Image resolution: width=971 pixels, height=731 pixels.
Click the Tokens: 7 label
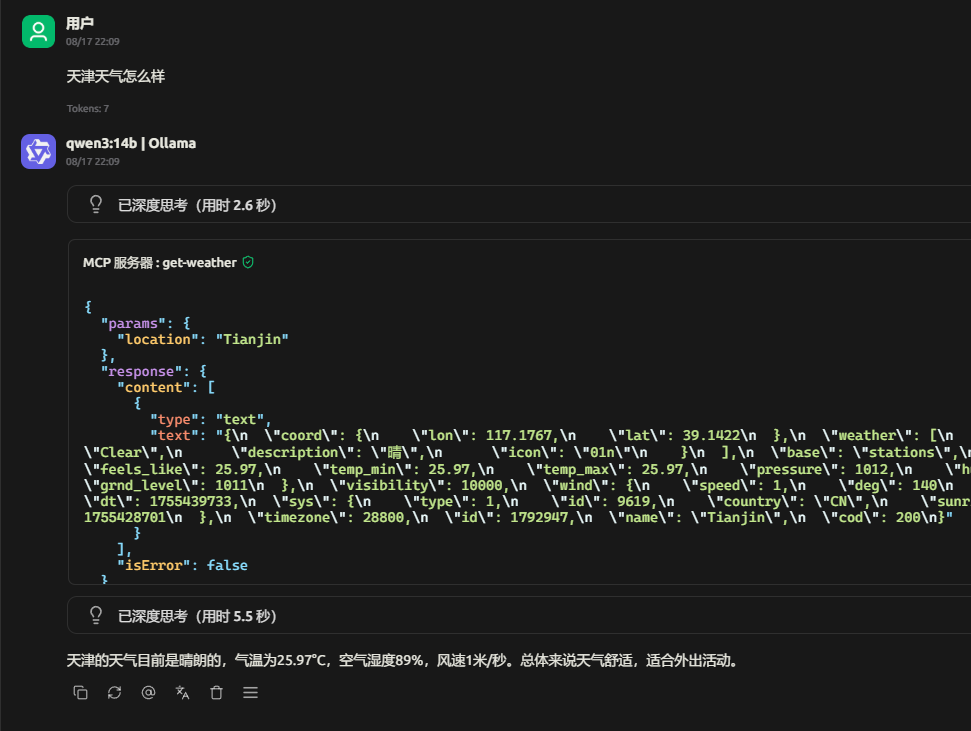click(88, 108)
